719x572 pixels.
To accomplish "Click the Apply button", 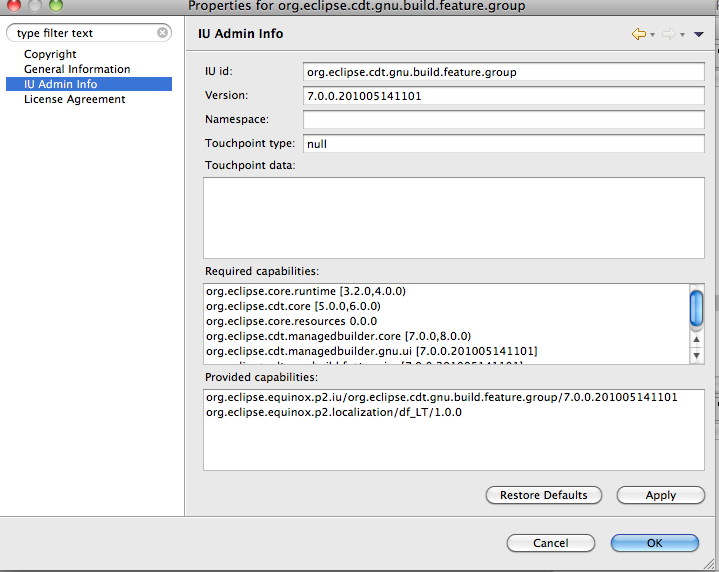I will 661,495.
